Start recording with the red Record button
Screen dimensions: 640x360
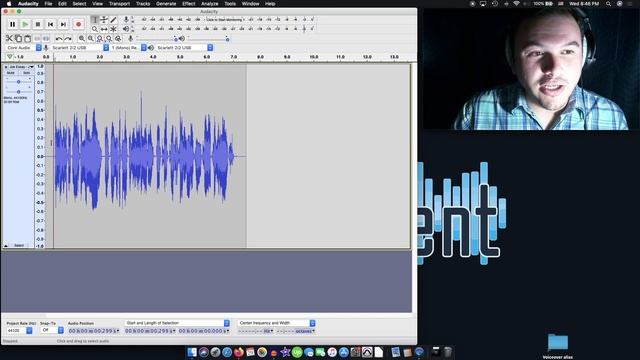78,24
